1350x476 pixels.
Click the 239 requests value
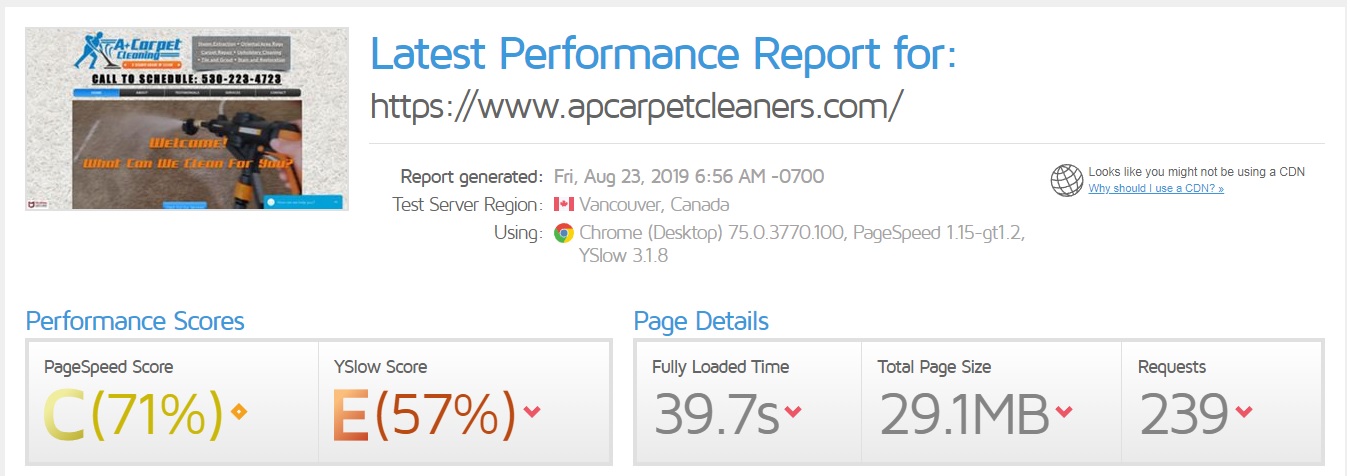coord(1184,414)
